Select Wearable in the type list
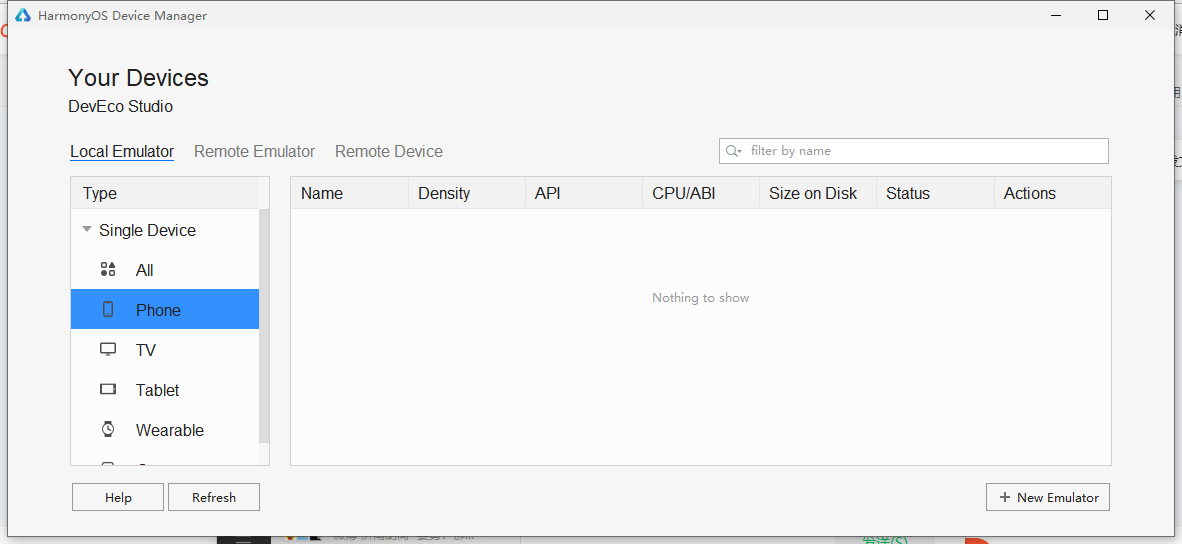Viewport: 1182px width, 544px height. (164, 429)
